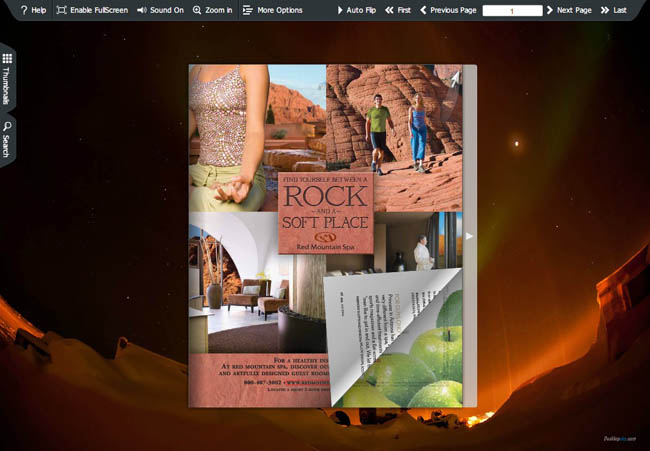This screenshot has height=451, width=650.
Task: Click the magnifier zoom icon
Action: click(197, 10)
